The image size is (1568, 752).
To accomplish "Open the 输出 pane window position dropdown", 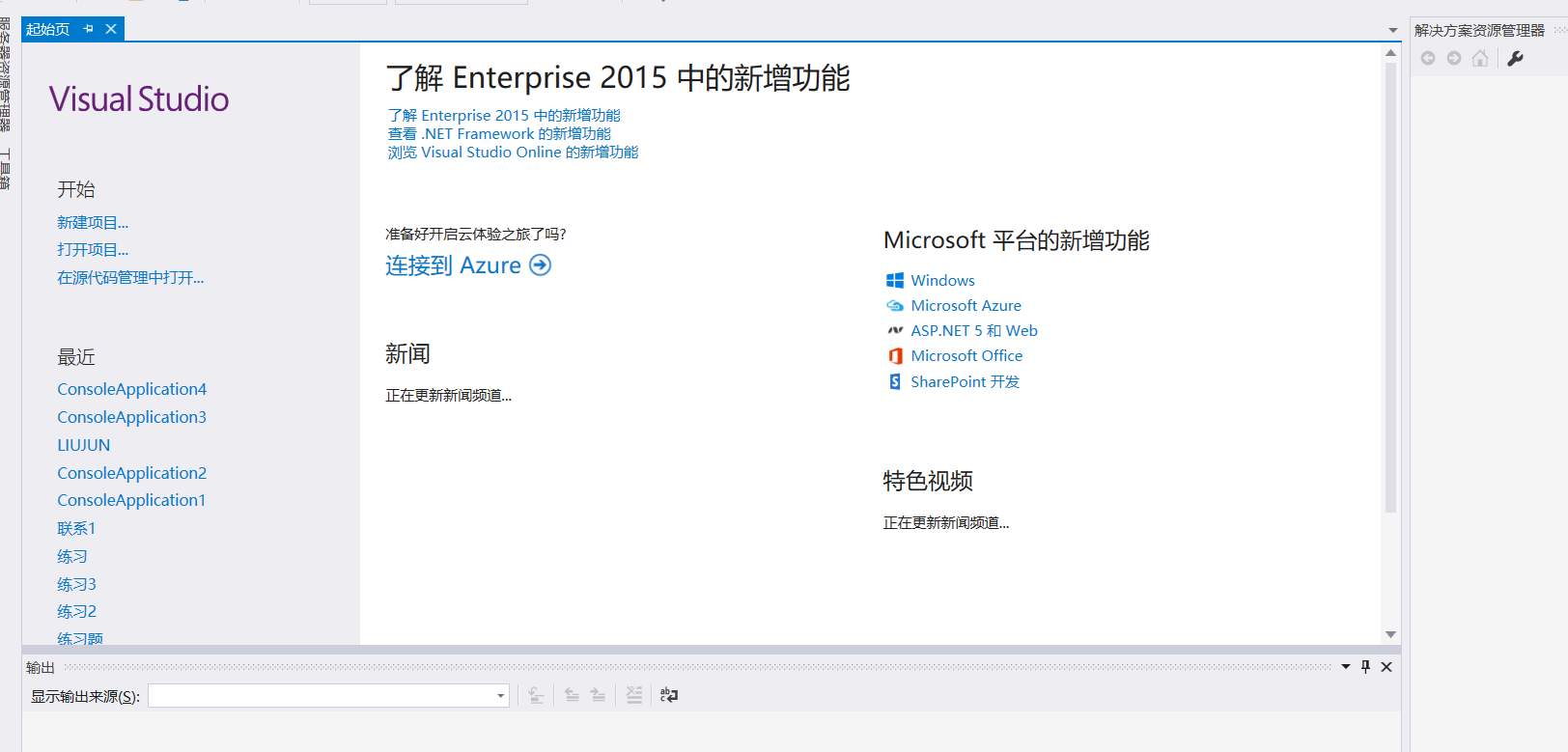I will coord(1346,667).
